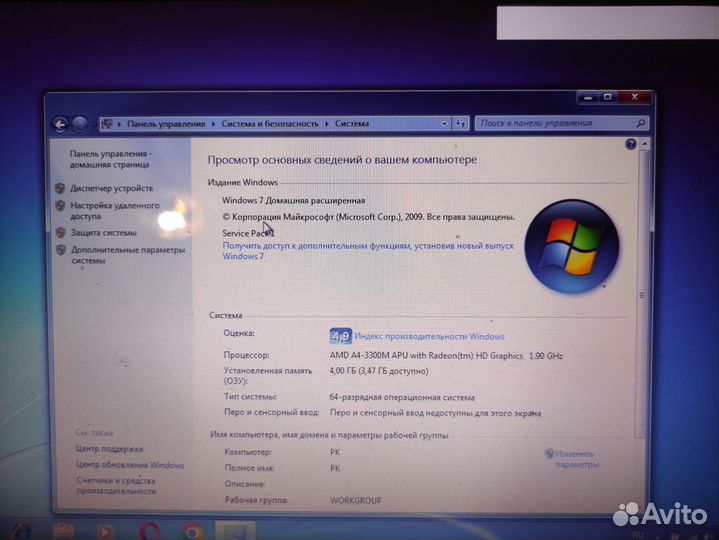Open Защита системы settings

(x=104, y=232)
